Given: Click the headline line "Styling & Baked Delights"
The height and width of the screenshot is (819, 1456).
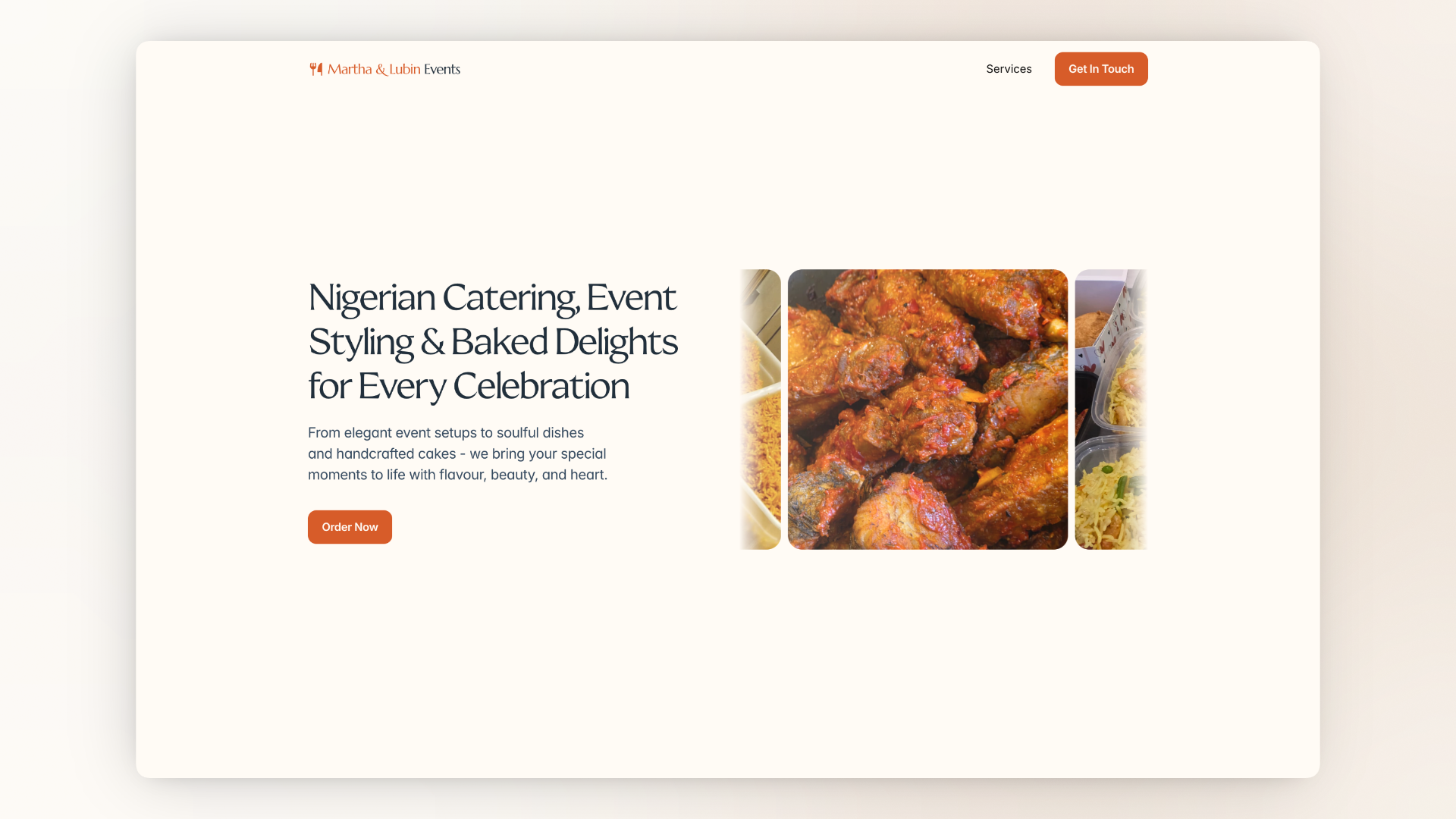Looking at the screenshot, I should [493, 342].
